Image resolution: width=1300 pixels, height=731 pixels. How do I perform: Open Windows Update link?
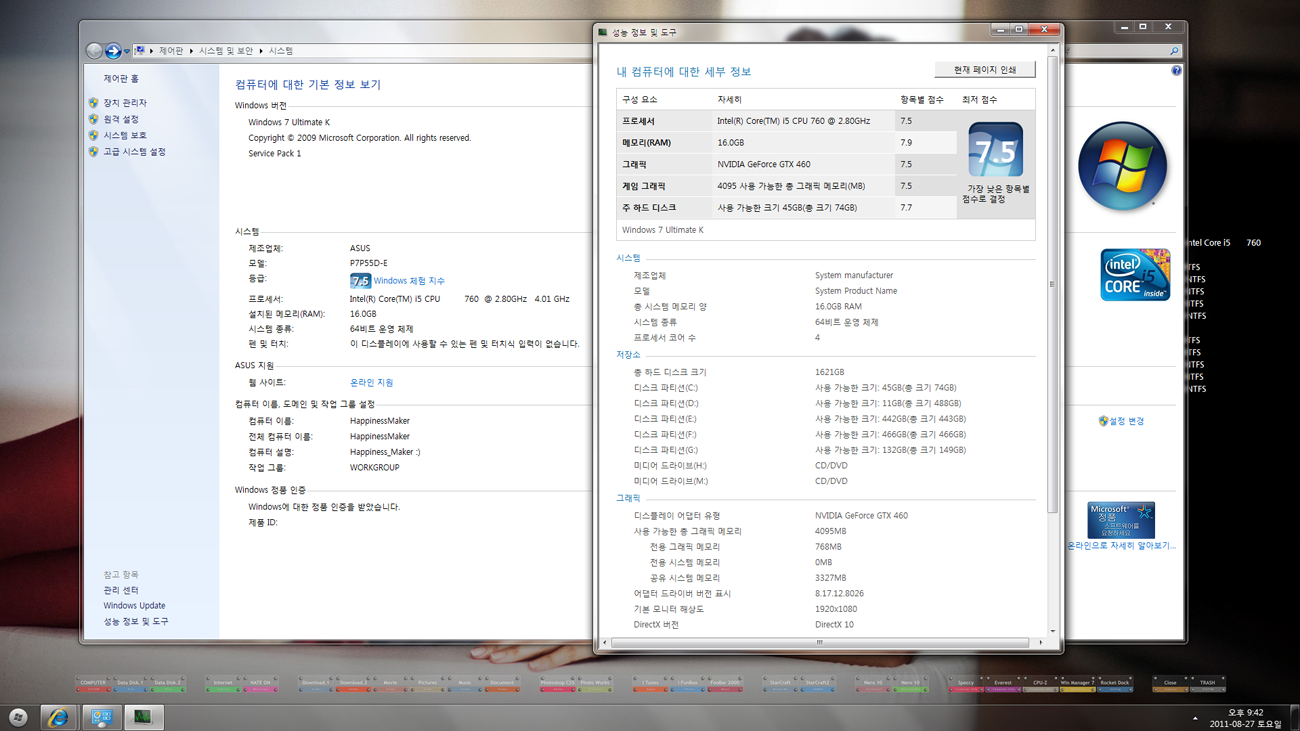(x=134, y=606)
